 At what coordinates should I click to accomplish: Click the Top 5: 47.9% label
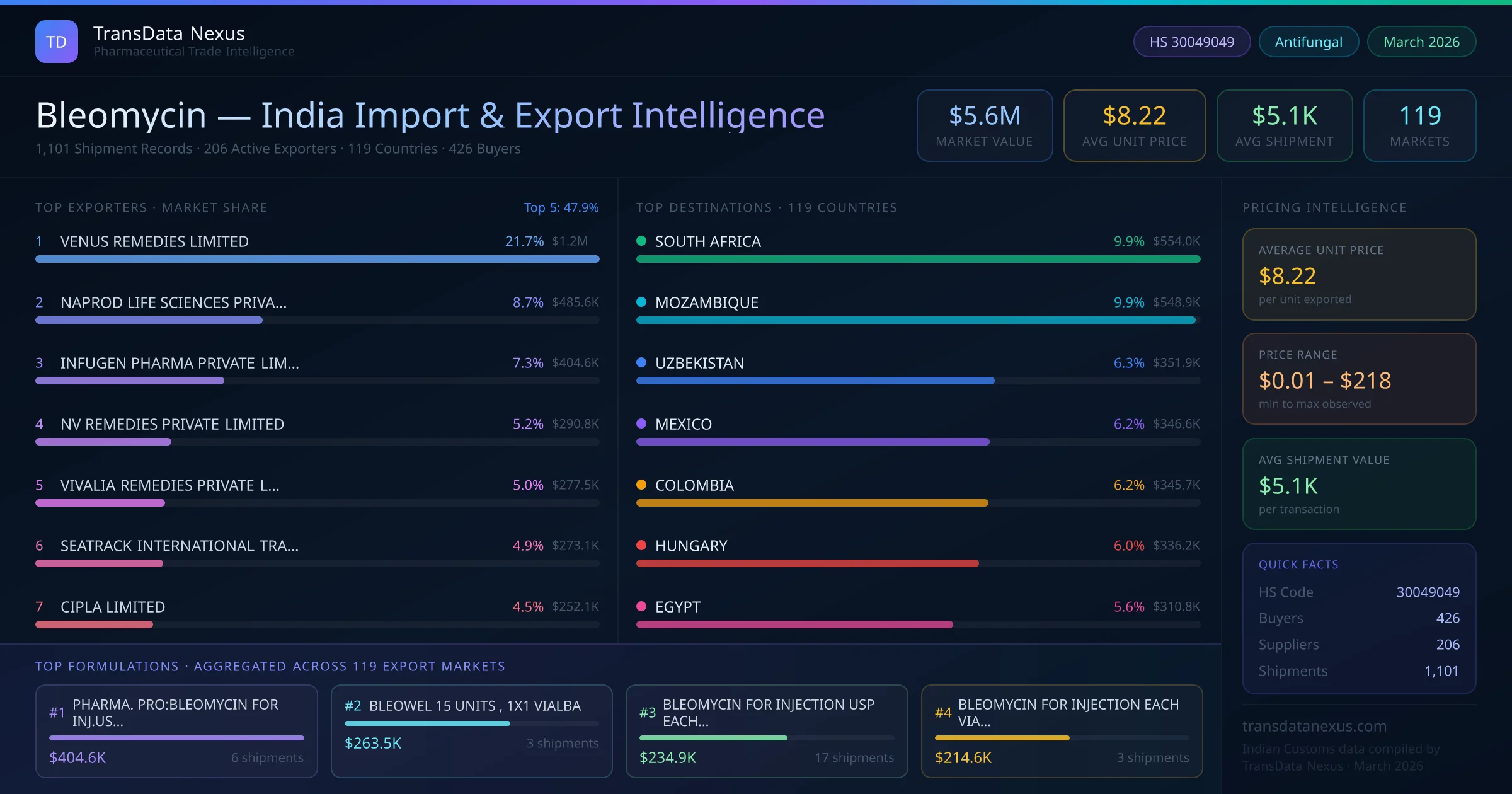coord(561,207)
